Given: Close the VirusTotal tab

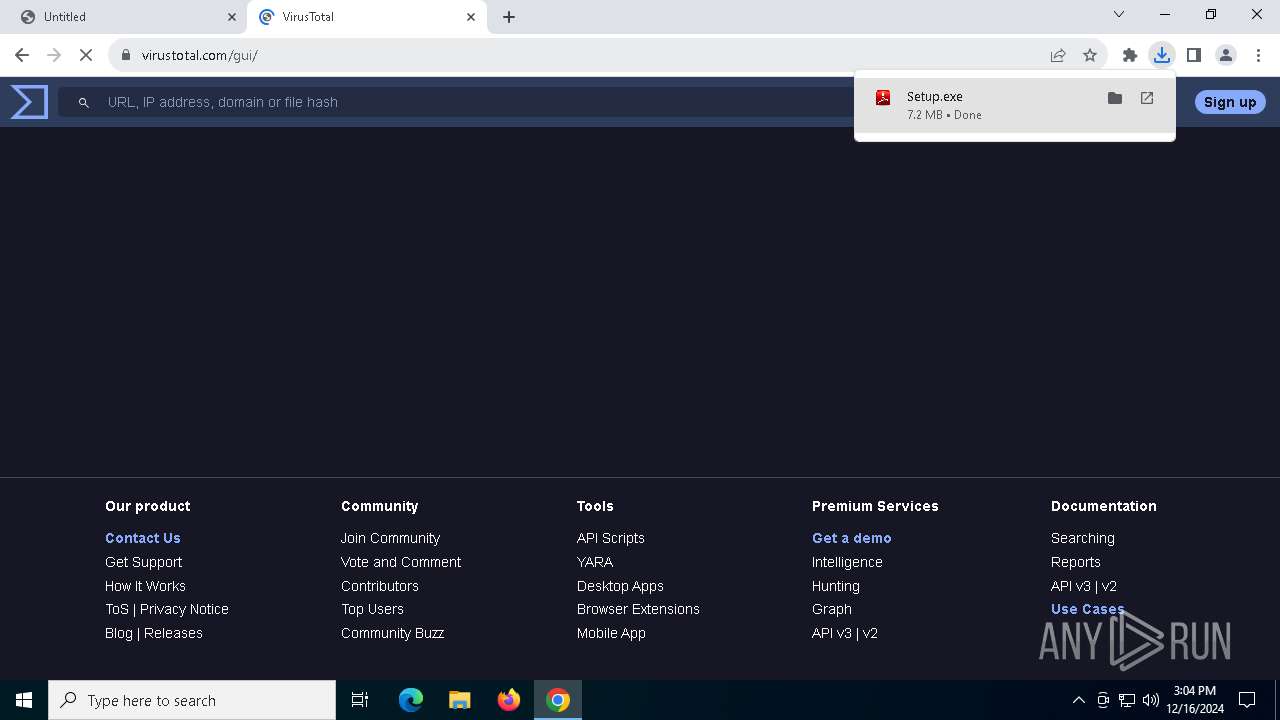Looking at the screenshot, I should 471,17.
